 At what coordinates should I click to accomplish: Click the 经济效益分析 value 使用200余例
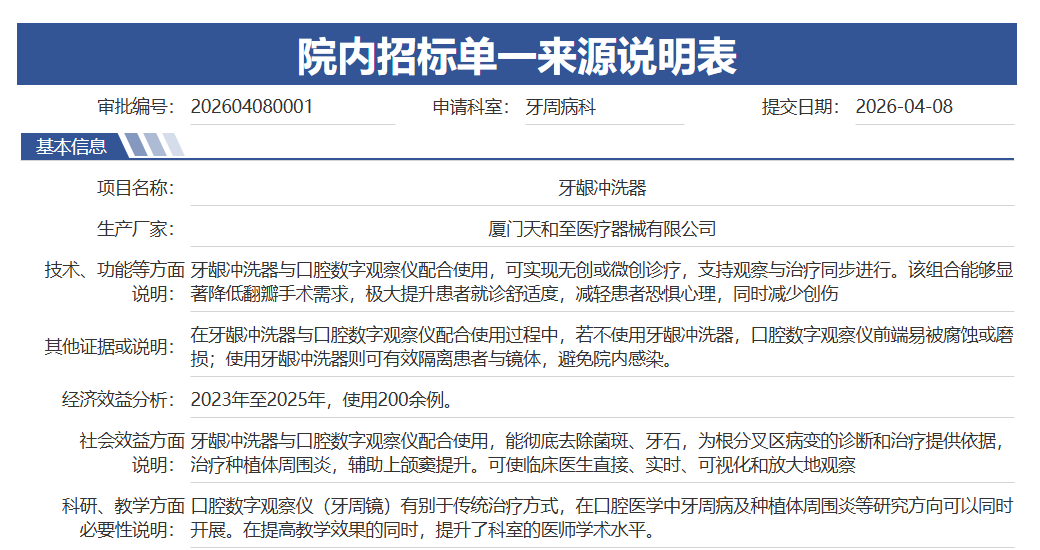tap(323, 400)
